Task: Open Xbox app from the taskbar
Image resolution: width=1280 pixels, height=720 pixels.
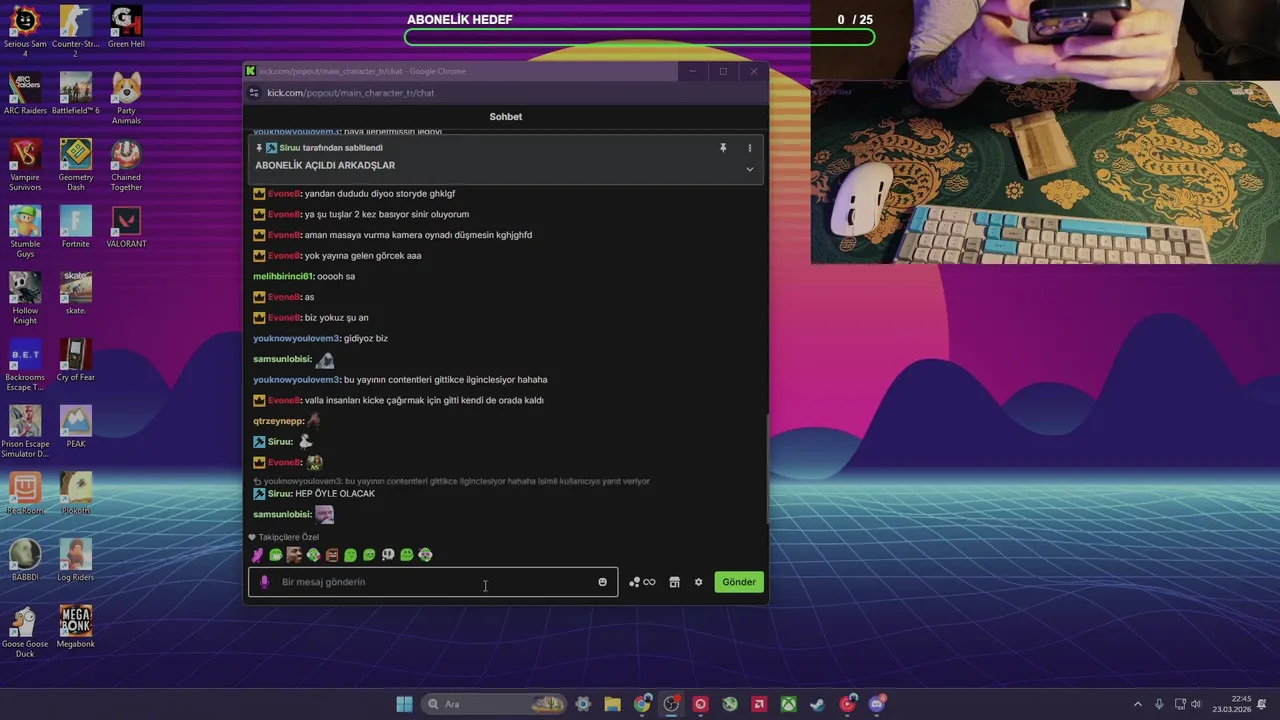Action: [789, 704]
